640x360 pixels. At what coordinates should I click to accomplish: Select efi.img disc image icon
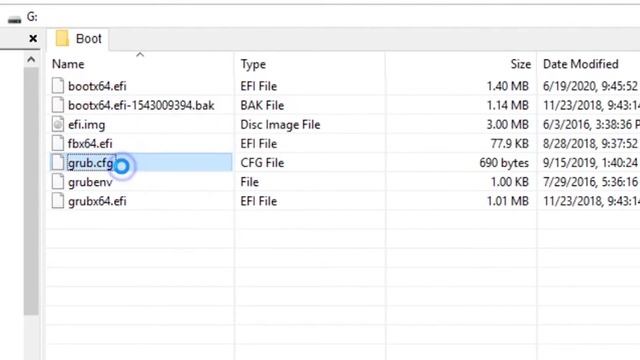(58, 124)
